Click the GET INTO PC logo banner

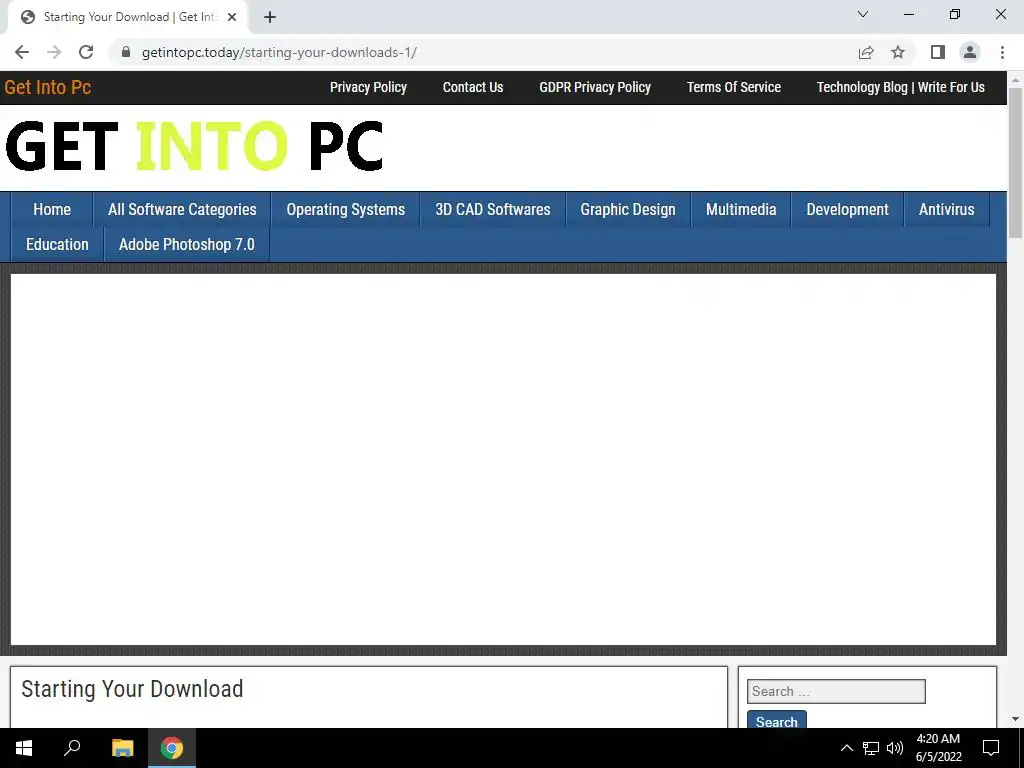coord(194,146)
